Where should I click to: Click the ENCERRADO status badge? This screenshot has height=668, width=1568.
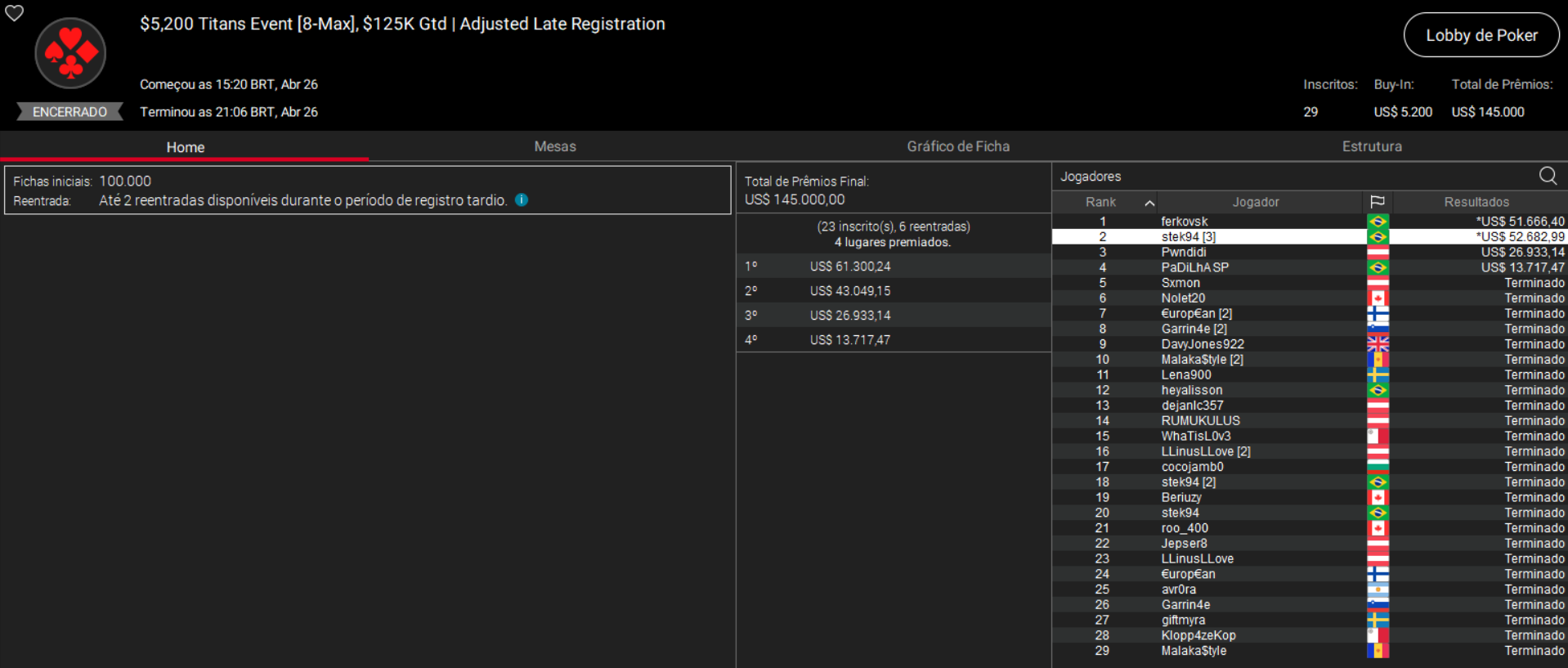(x=69, y=112)
